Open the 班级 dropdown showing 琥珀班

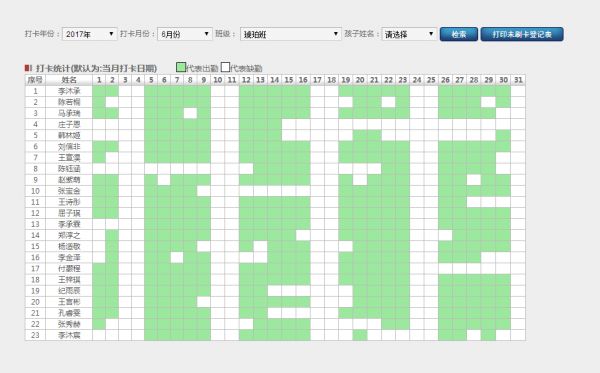tap(290, 34)
